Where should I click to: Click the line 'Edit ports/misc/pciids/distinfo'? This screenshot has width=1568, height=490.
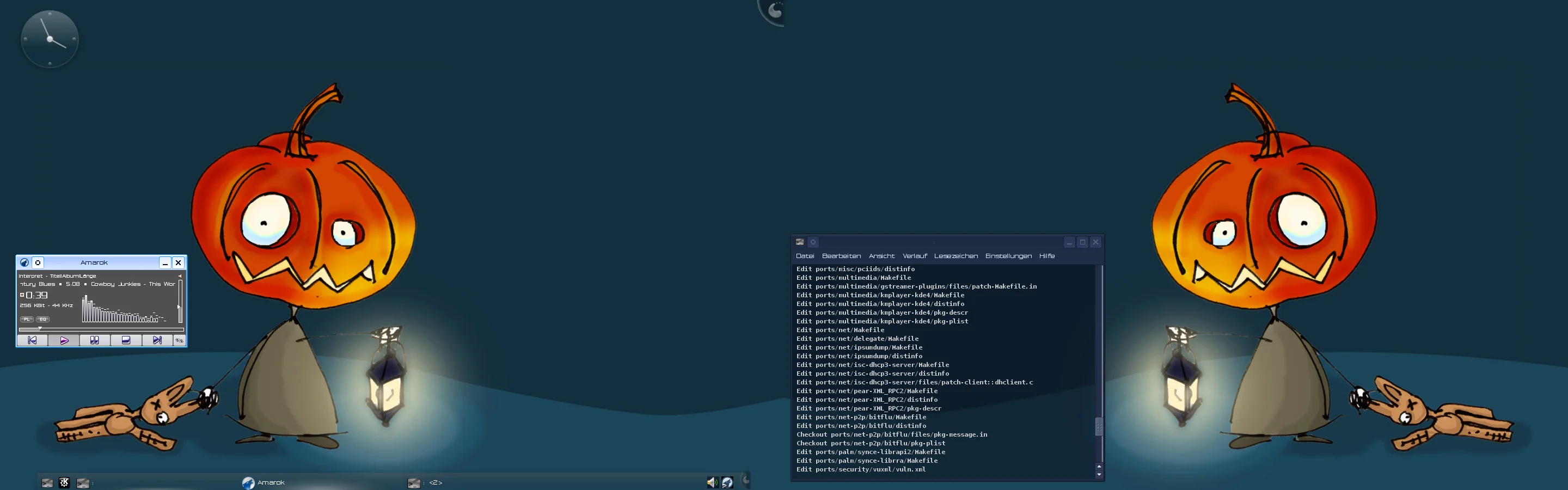tap(855, 269)
